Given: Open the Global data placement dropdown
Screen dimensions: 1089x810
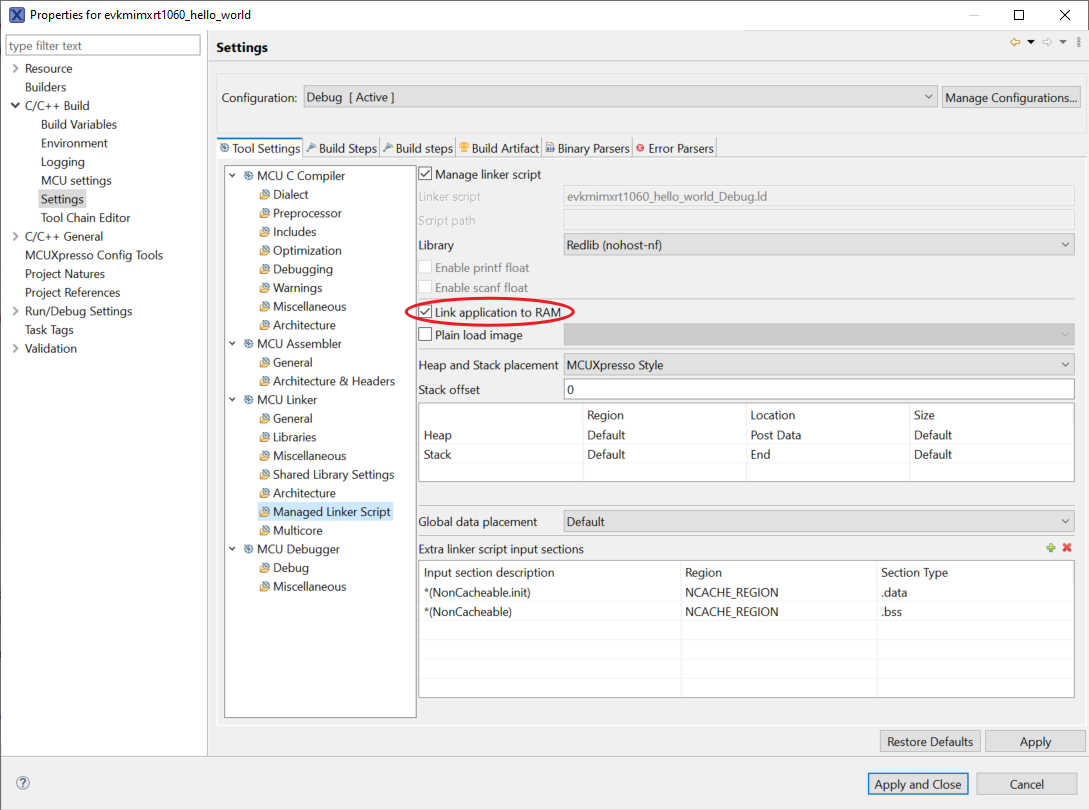Looking at the screenshot, I should click(818, 521).
